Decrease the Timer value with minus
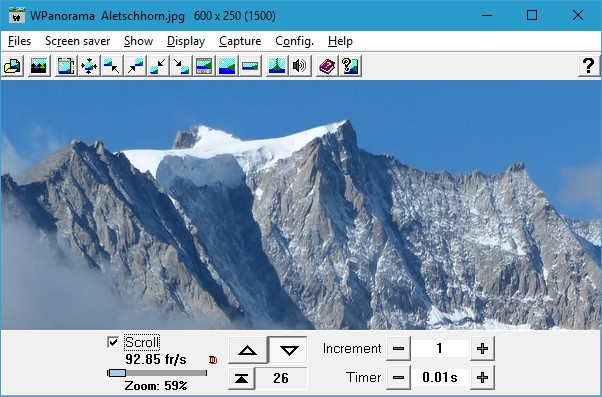The image size is (602, 397). point(399,377)
